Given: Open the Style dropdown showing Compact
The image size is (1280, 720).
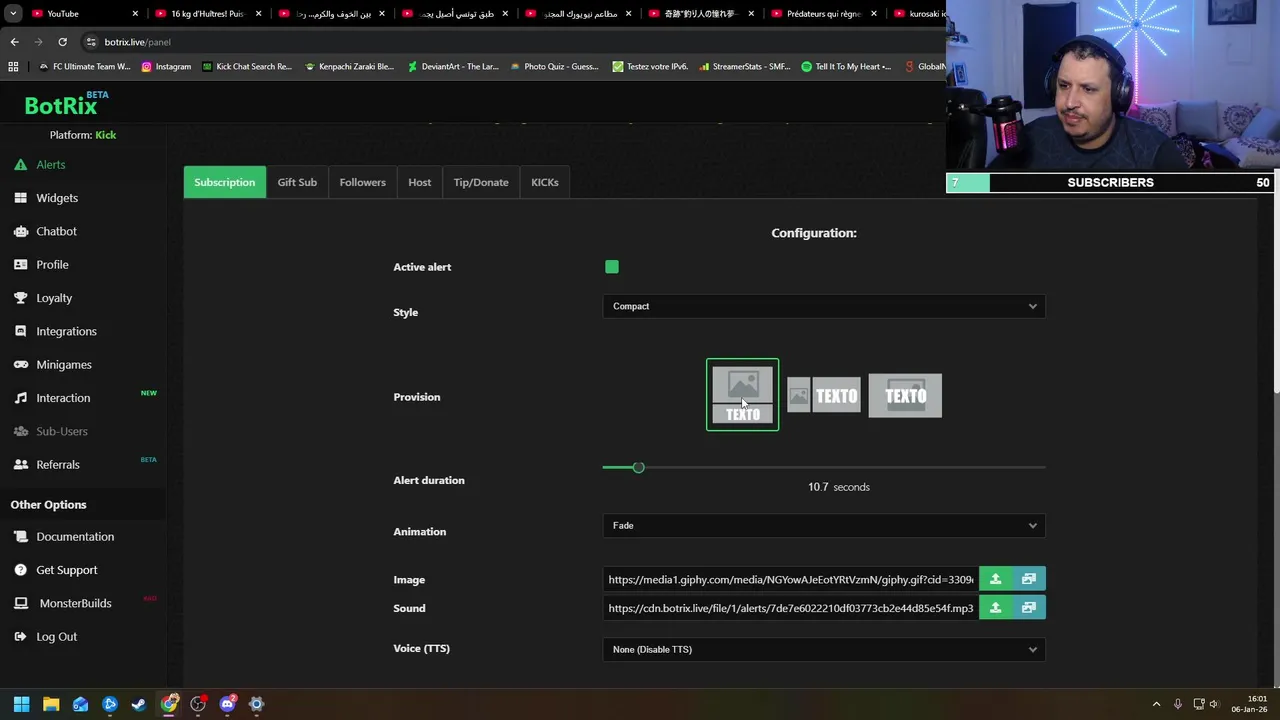Looking at the screenshot, I should click(824, 306).
